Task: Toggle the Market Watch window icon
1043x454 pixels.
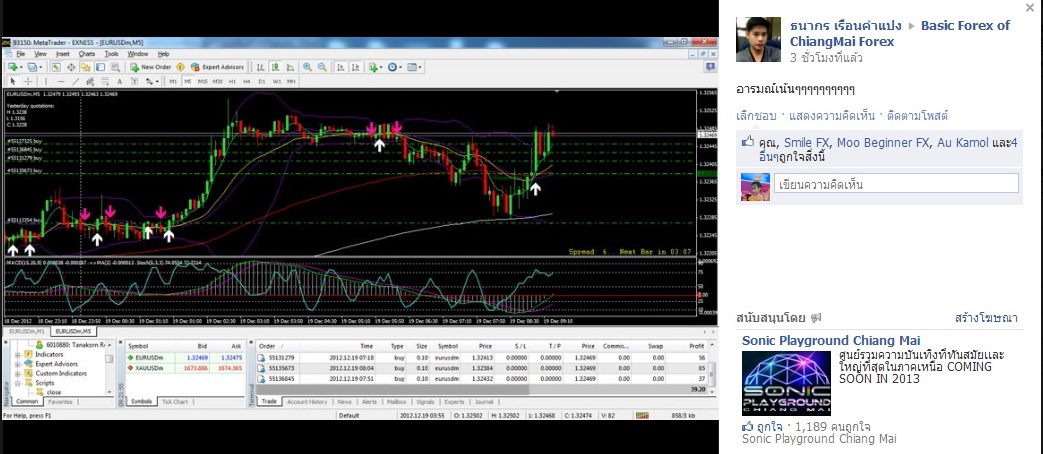Action: 56,67
